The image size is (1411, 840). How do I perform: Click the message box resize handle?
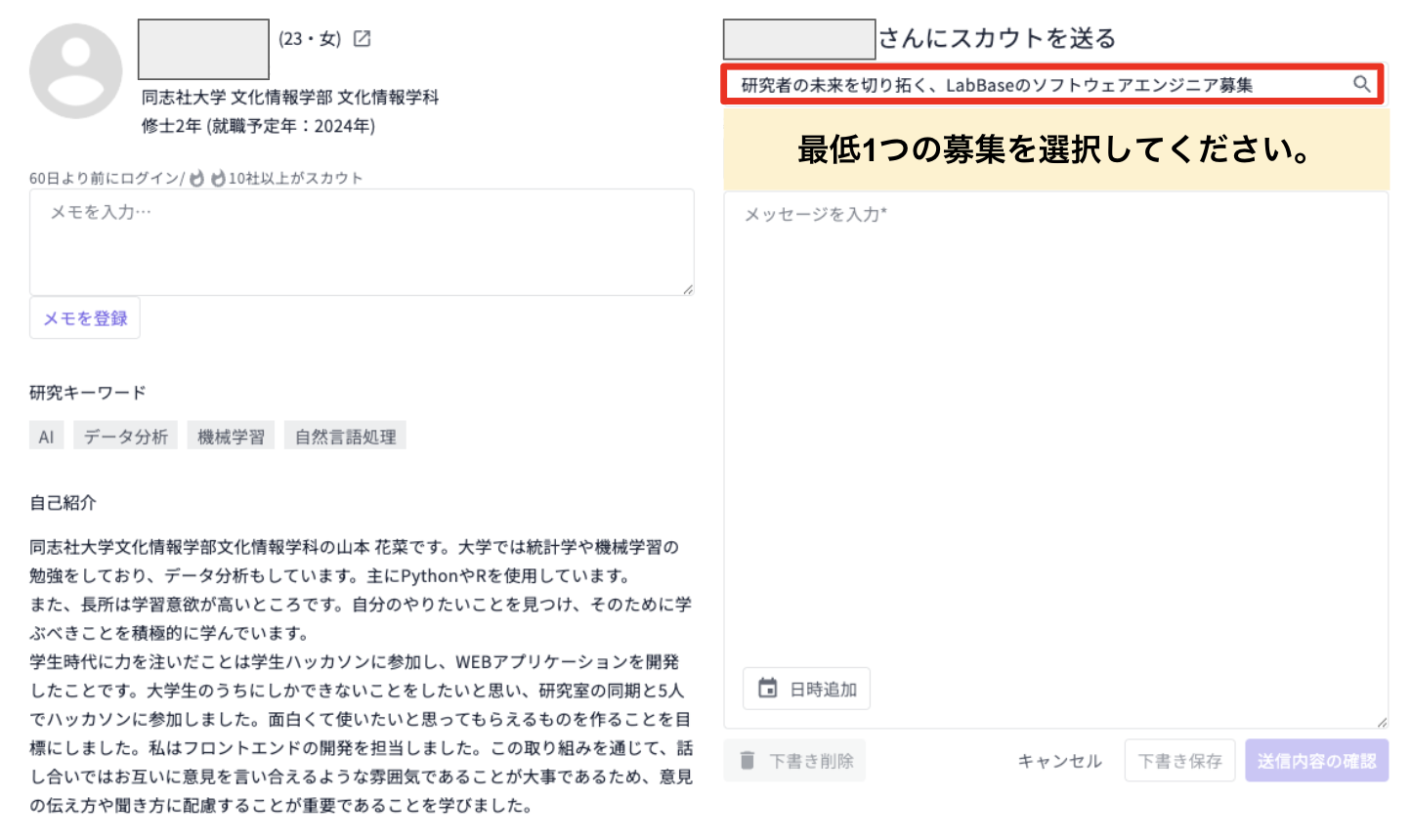(1381, 723)
